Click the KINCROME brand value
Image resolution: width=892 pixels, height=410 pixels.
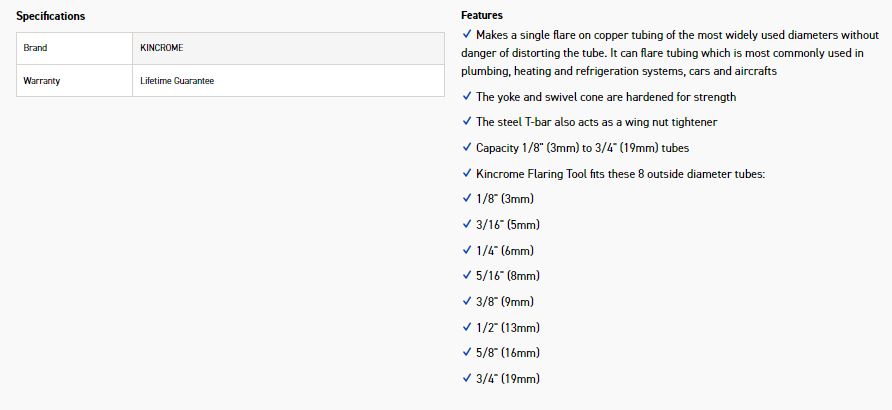161,48
